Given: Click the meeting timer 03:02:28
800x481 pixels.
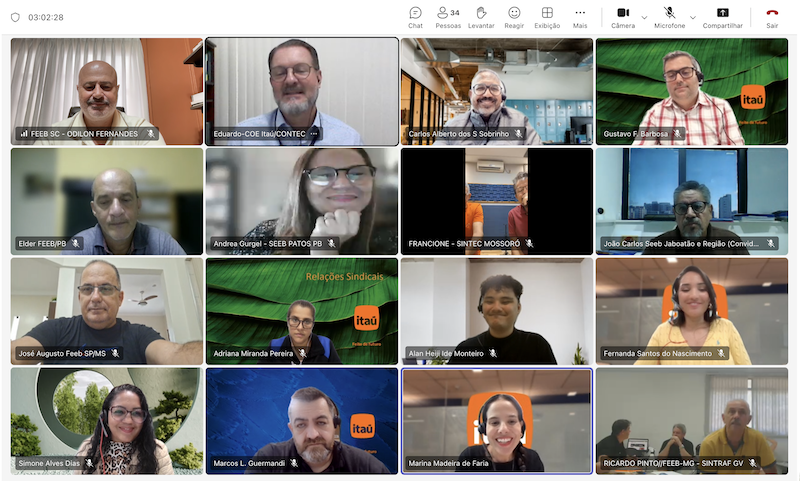Looking at the screenshot, I should click(x=46, y=17).
